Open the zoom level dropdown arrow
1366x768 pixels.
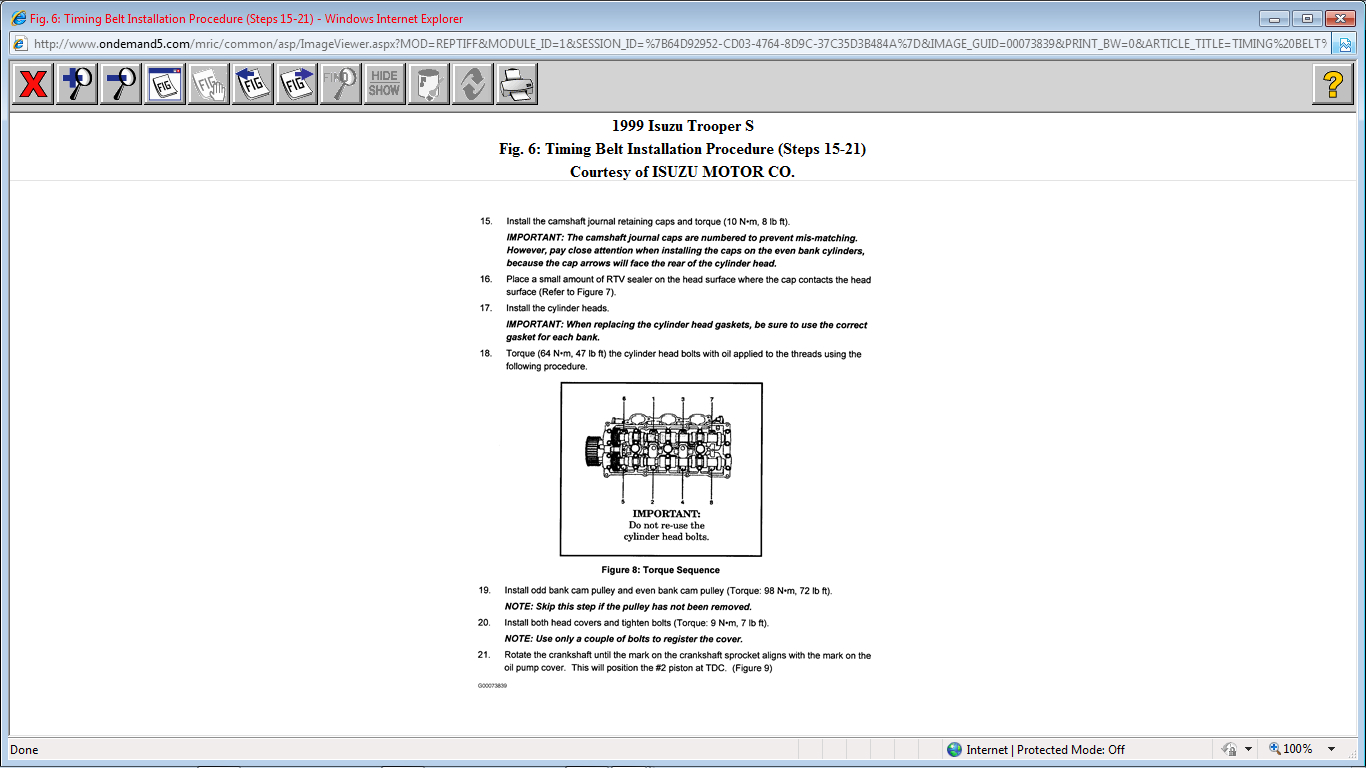click(x=1331, y=749)
